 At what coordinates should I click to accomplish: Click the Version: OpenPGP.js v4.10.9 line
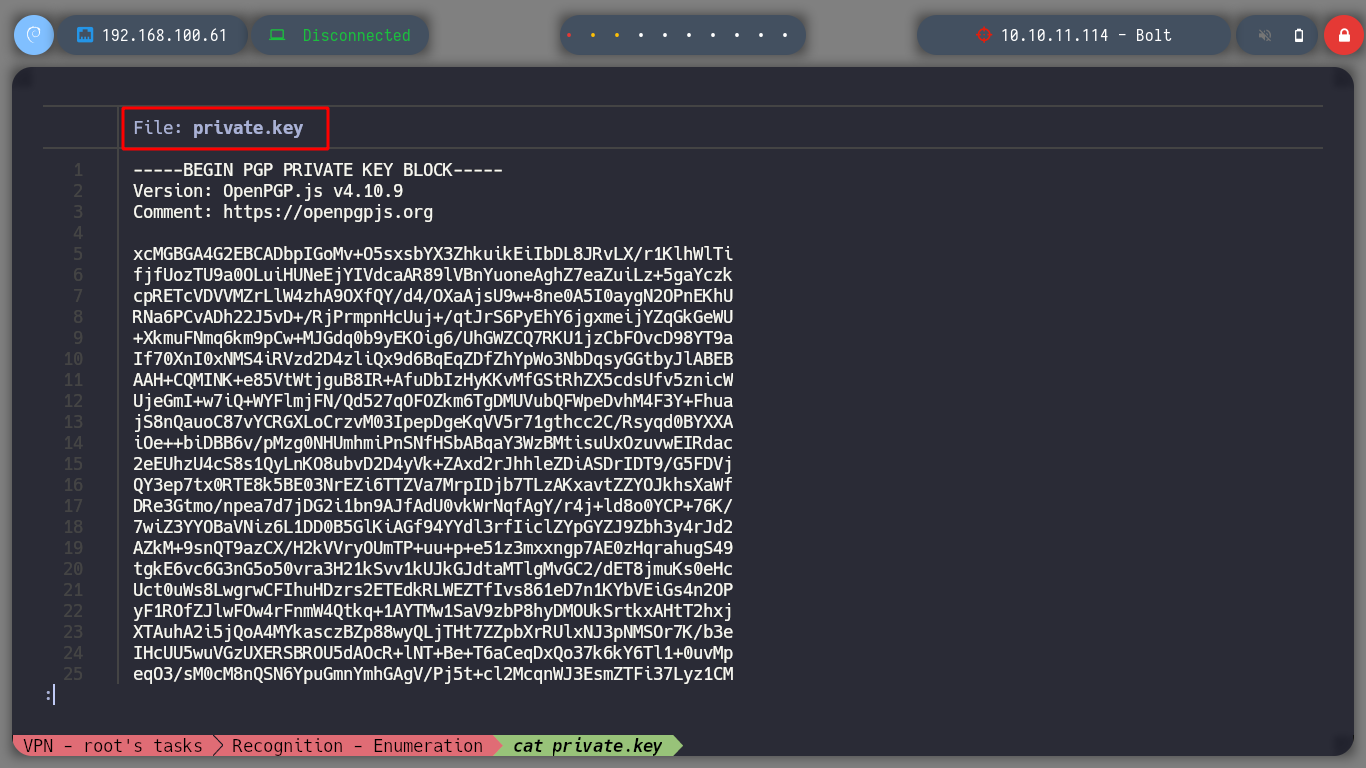(268, 191)
